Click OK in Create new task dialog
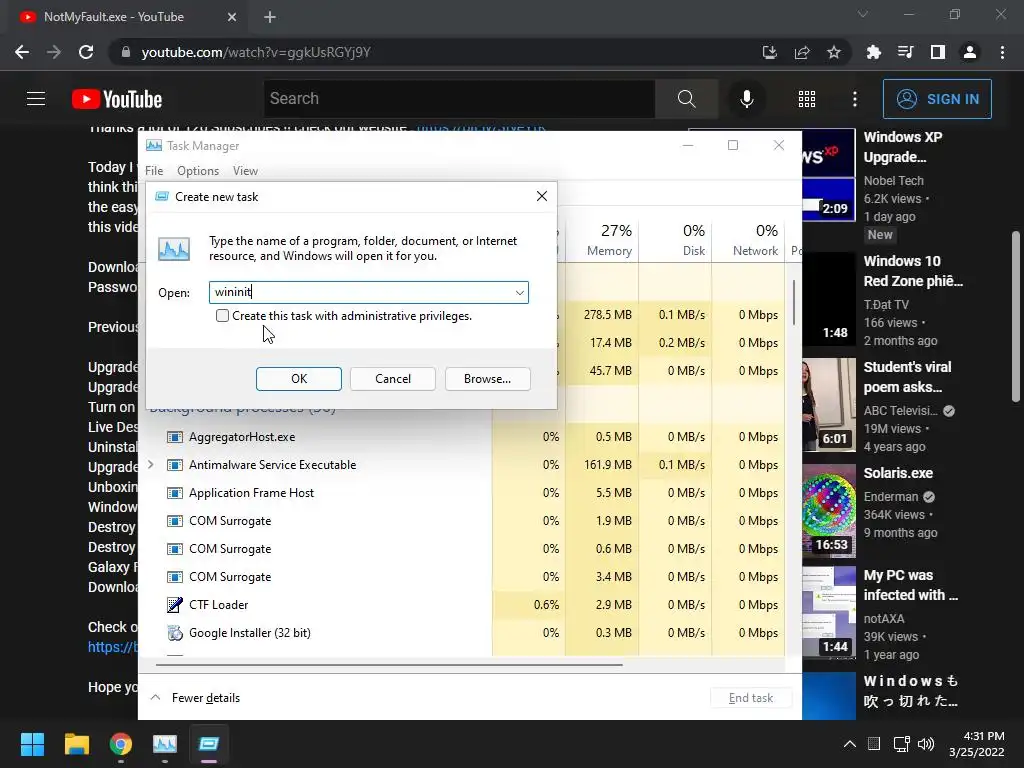 point(298,379)
